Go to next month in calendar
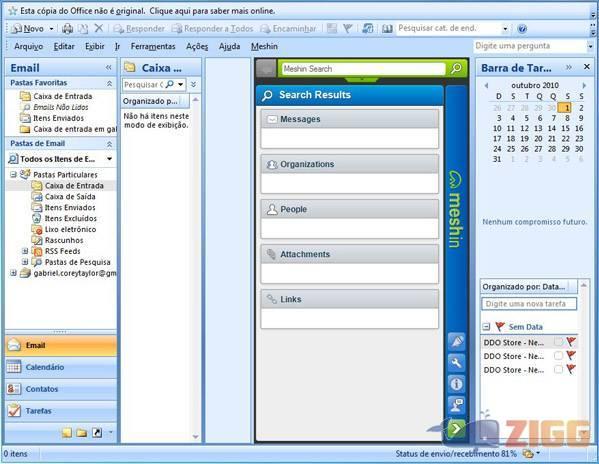The width and height of the screenshot is (599, 464). 584,85
